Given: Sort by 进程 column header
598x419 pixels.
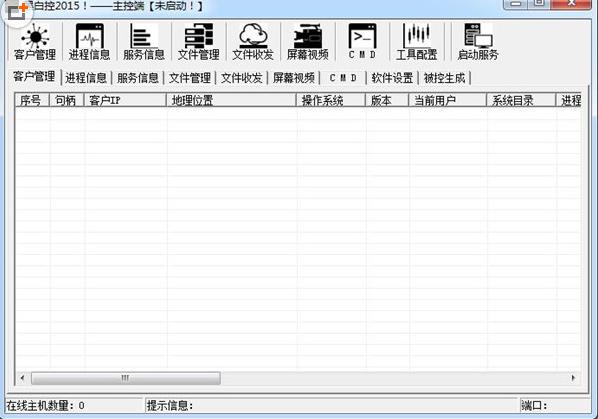Looking at the screenshot, I should click(x=569, y=100).
